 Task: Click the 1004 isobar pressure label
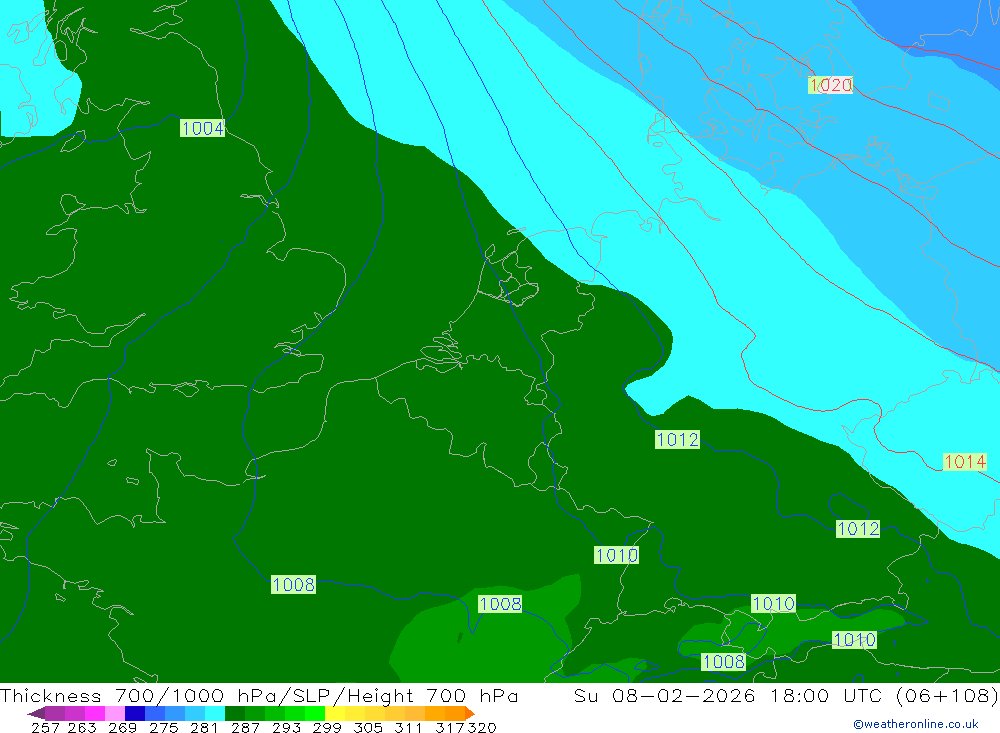[x=202, y=128]
